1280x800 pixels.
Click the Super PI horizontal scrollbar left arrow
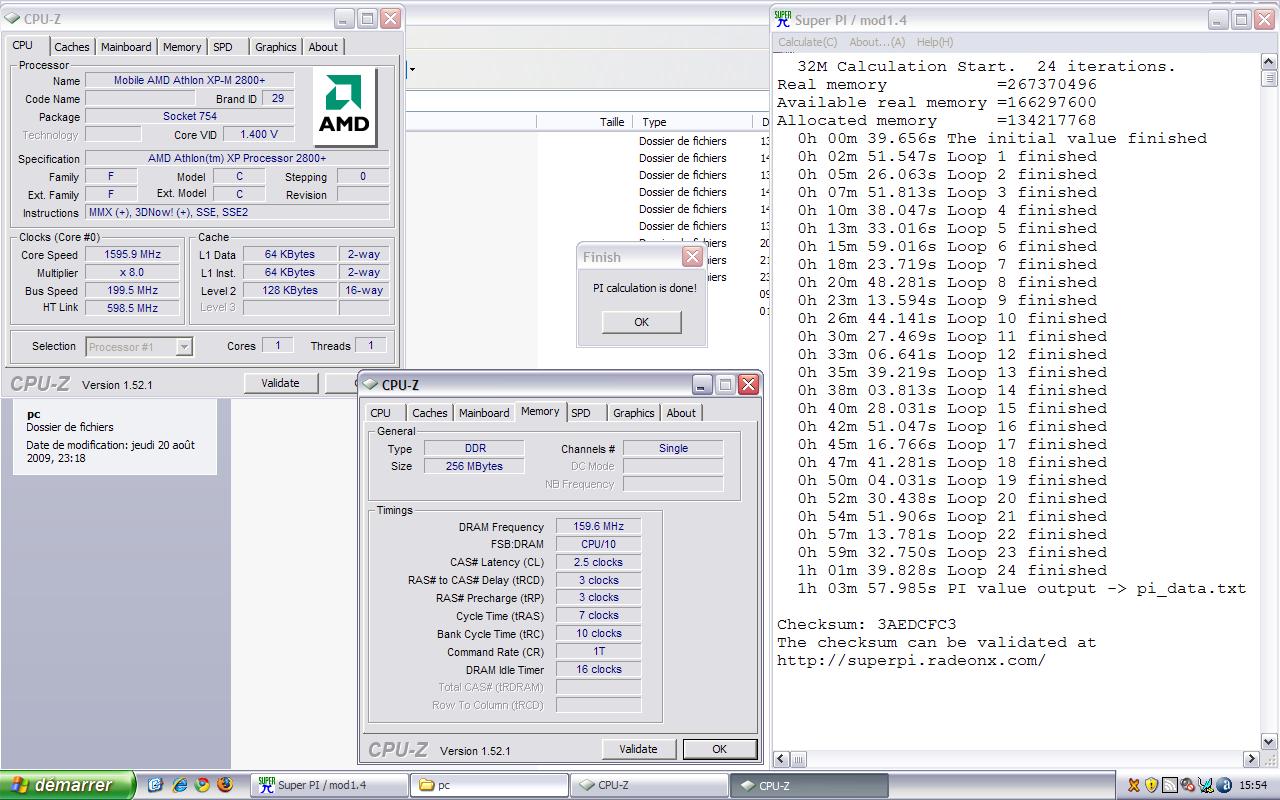click(783, 759)
